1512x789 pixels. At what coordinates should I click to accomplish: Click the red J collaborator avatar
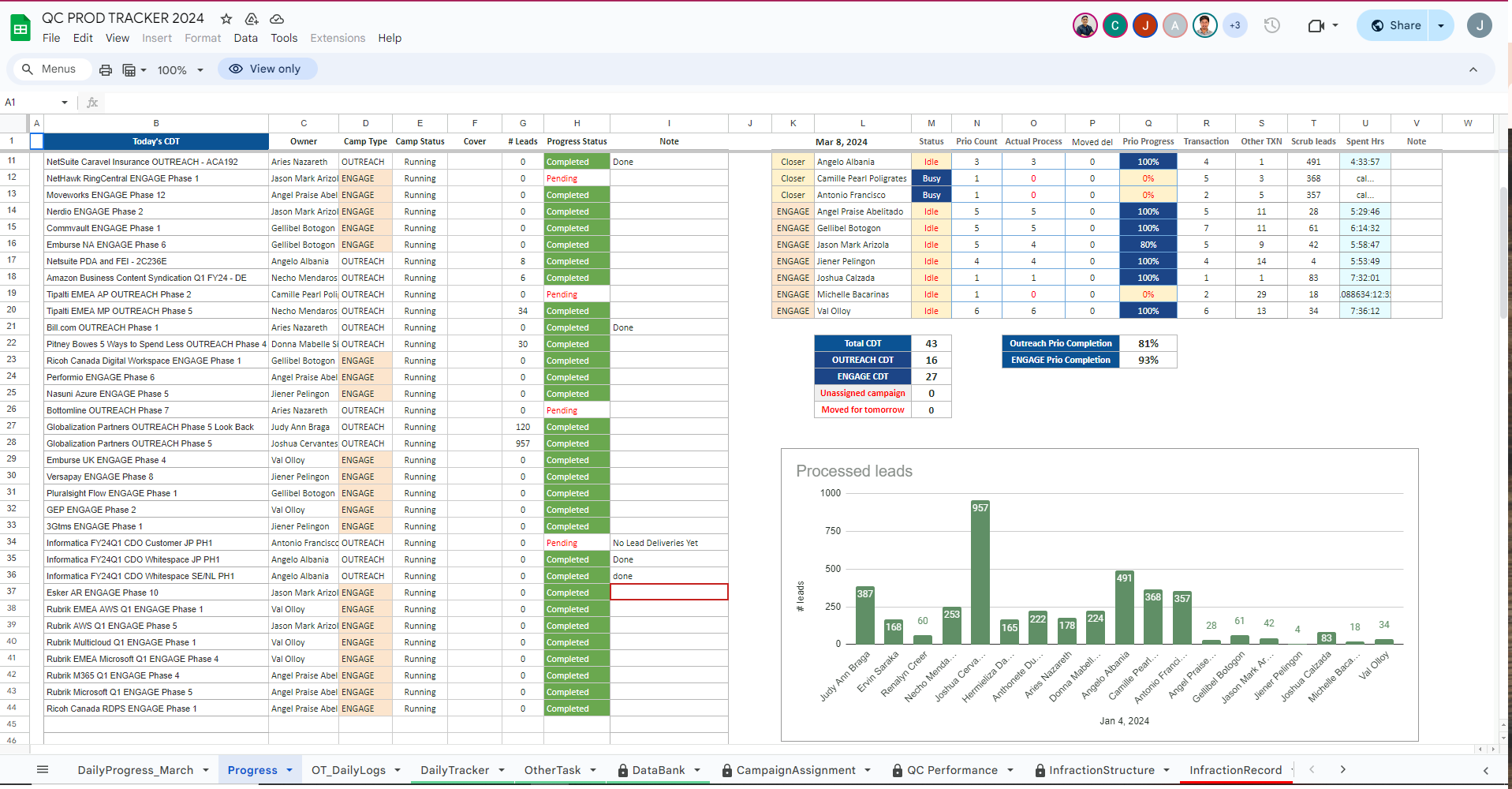click(x=1144, y=25)
